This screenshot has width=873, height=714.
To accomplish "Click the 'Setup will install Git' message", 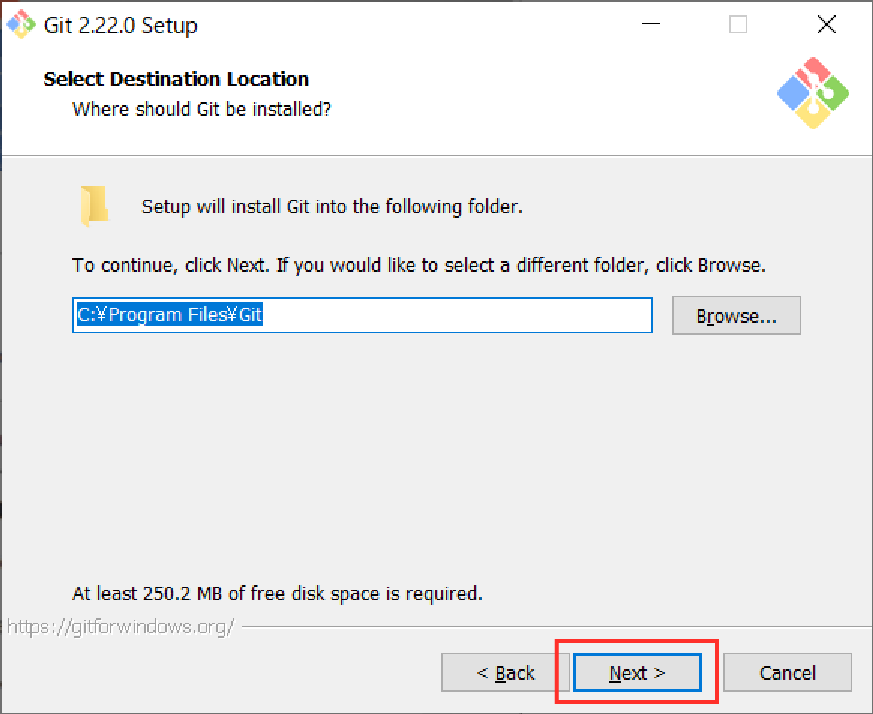I will click(332, 208).
